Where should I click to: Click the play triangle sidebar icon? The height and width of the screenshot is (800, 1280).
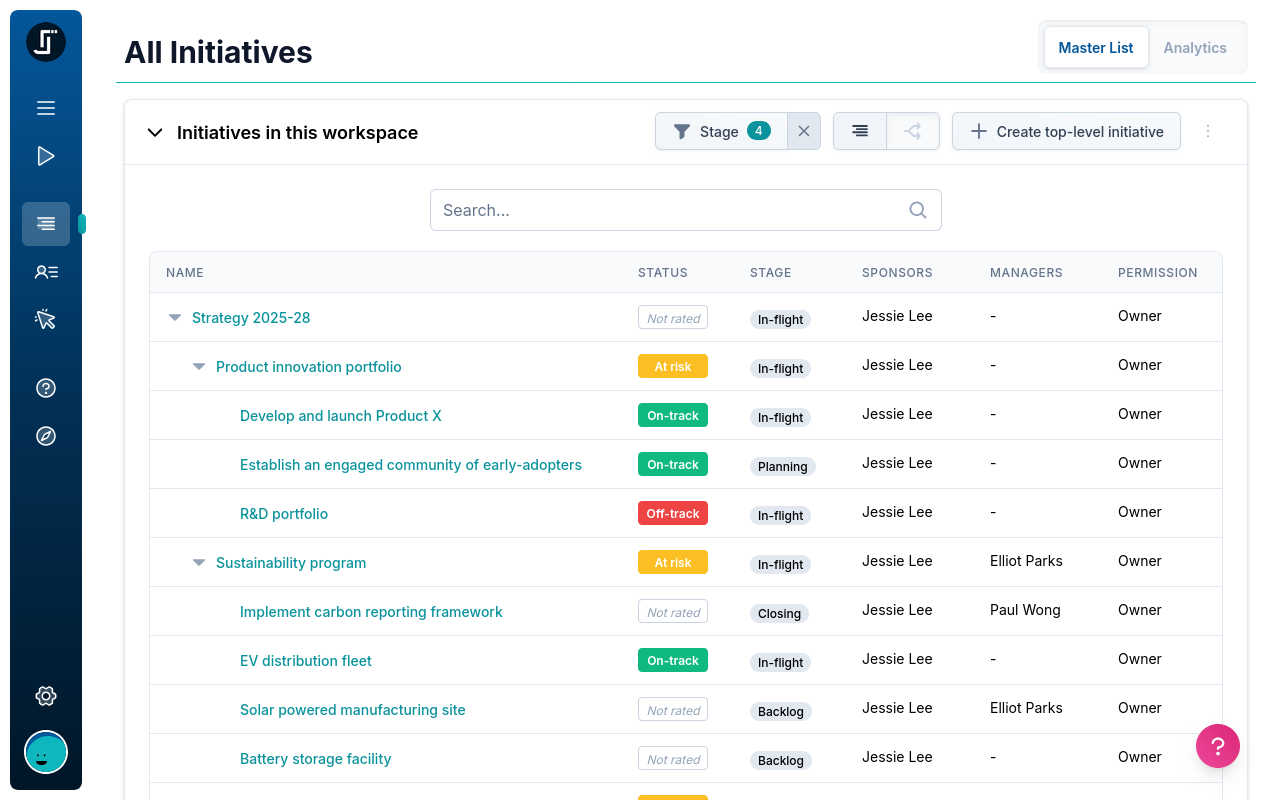coord(46,156)
